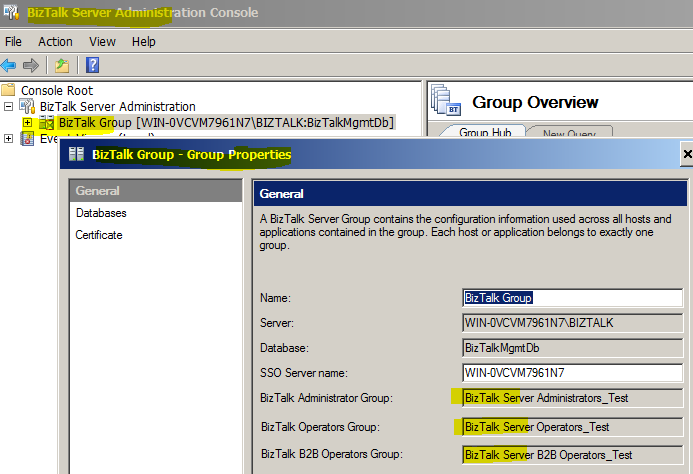Click the BizTalk Server Administration node icon

coord(27,107)
